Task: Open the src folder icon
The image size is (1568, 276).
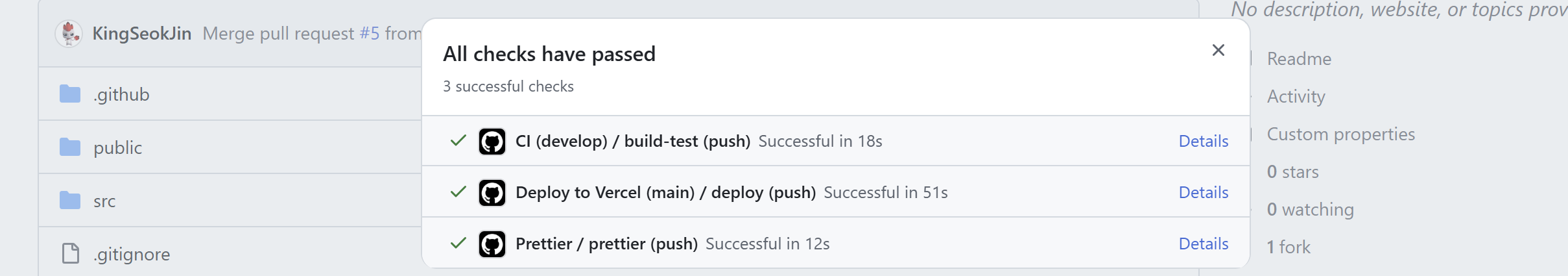Action: [70, 201]
